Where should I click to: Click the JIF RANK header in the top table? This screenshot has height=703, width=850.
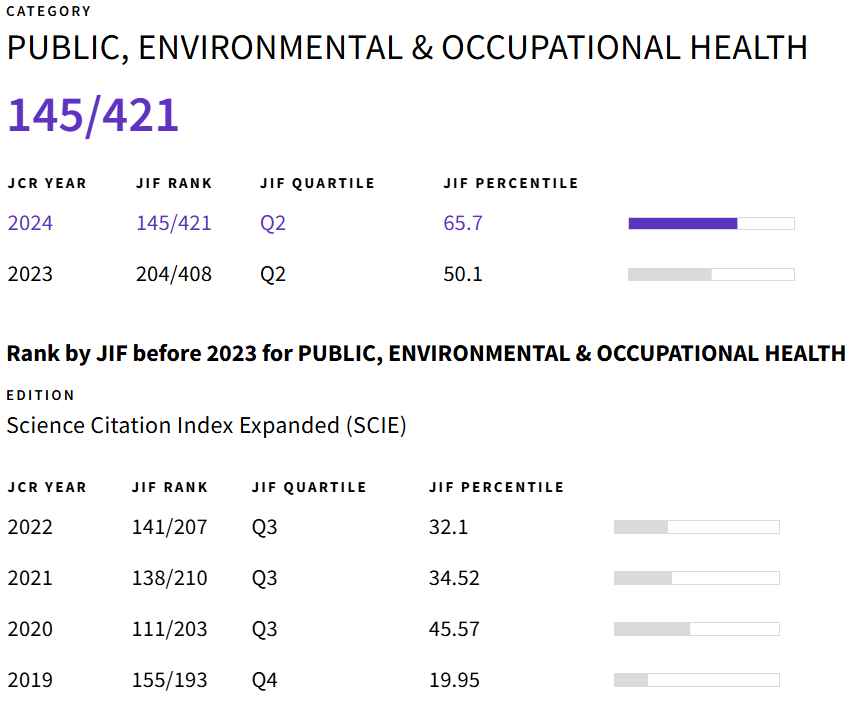[x=174, y=184]
